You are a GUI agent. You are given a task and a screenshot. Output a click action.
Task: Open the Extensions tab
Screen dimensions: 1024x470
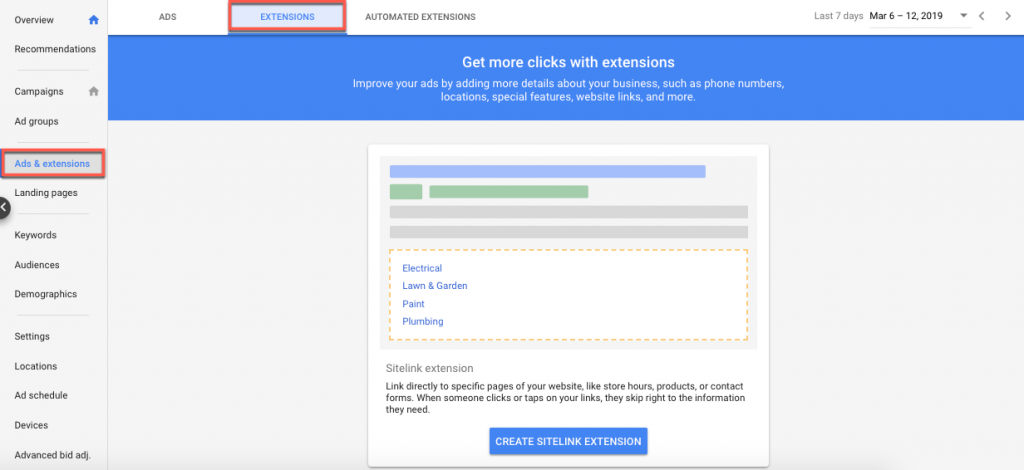point(287,17)
